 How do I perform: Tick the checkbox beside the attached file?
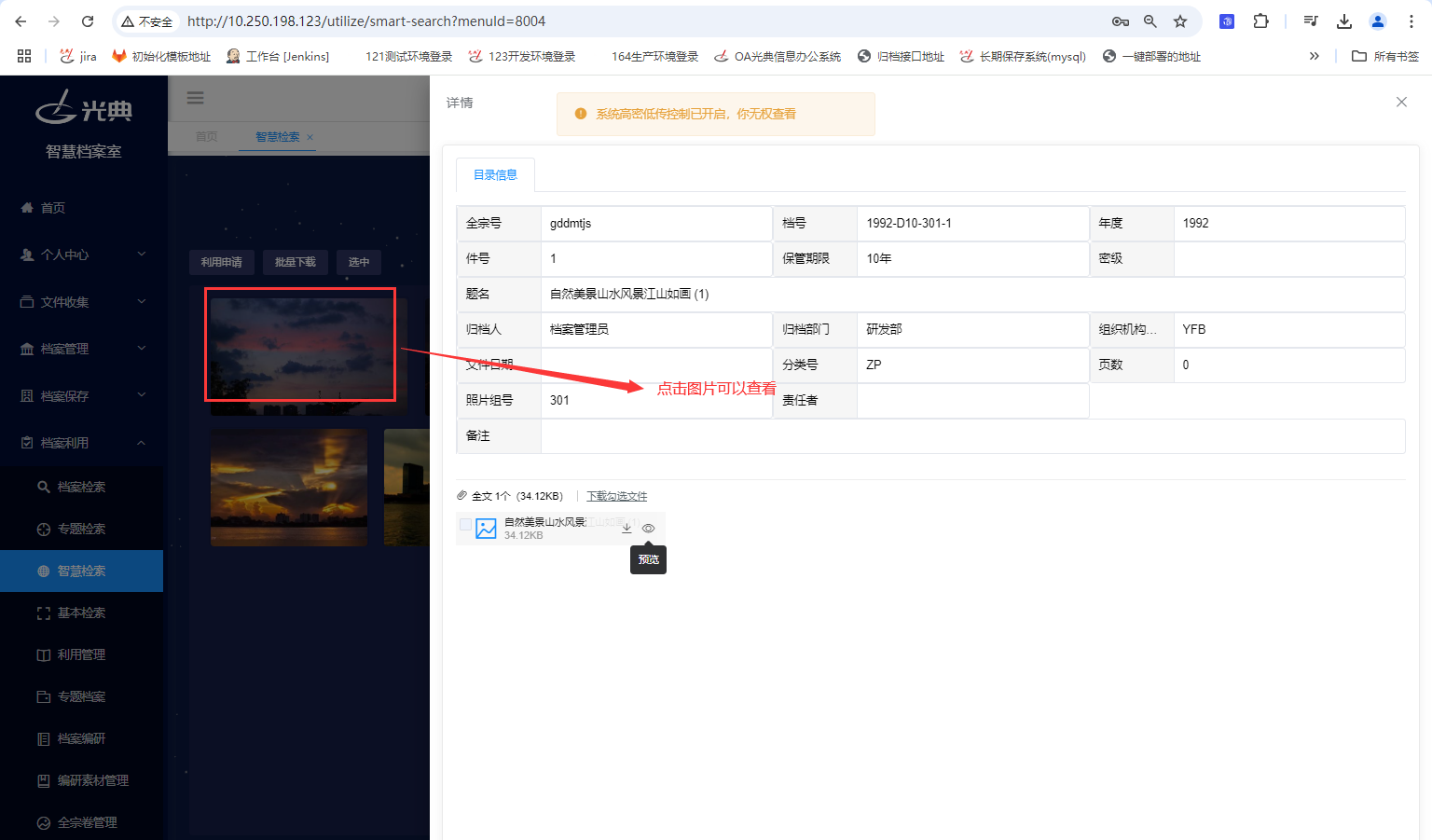[465, 525]
